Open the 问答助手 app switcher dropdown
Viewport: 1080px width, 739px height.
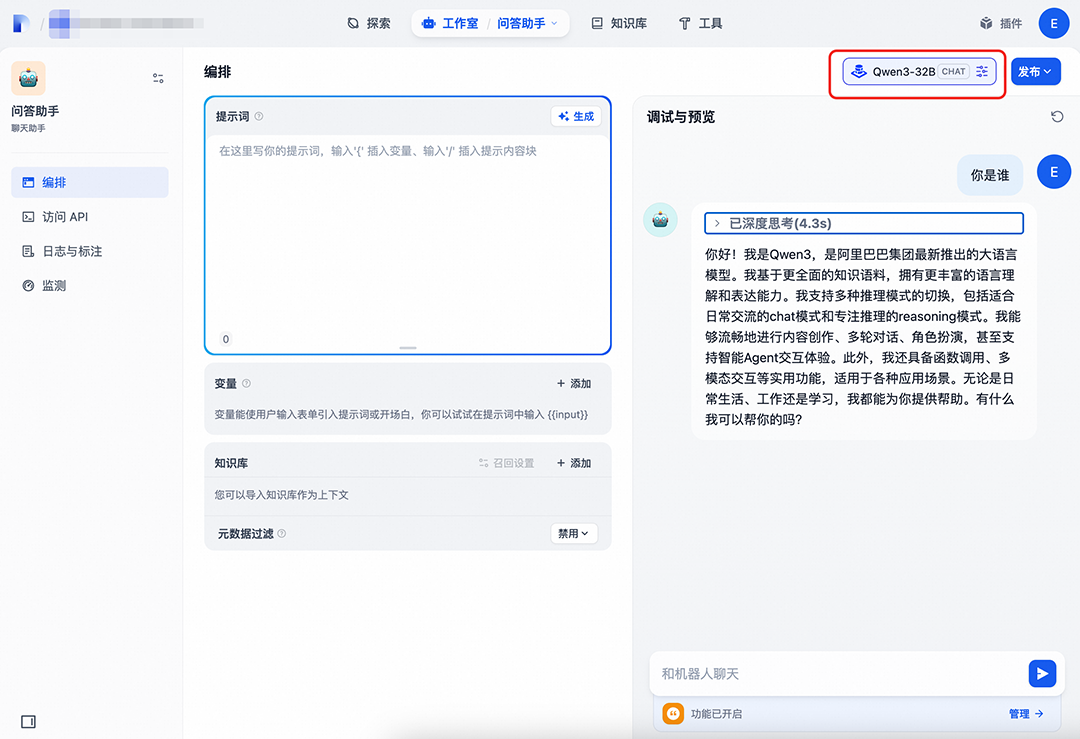[527, 23]
